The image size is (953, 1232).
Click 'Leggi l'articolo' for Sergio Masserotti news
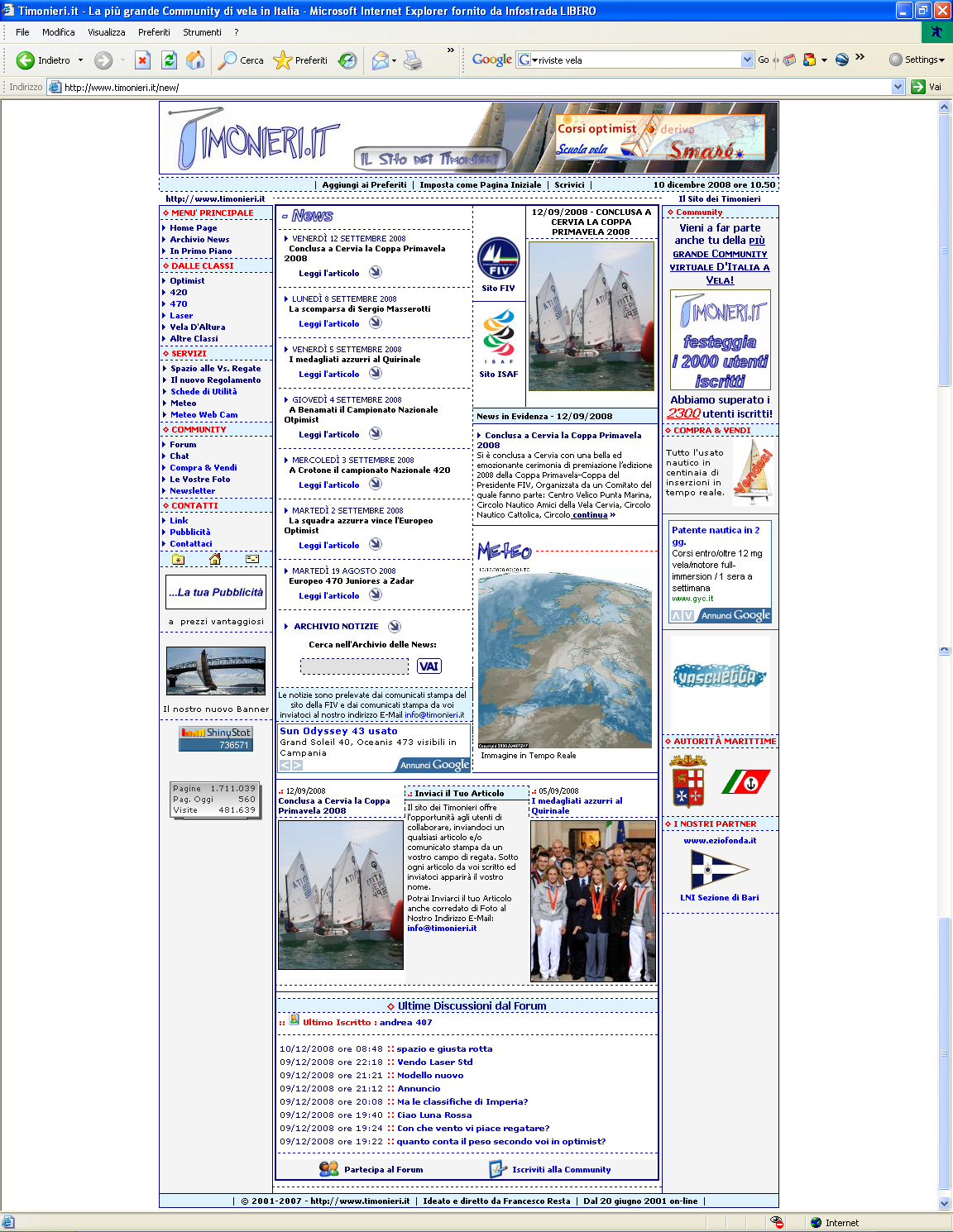(x=328, y=323)
